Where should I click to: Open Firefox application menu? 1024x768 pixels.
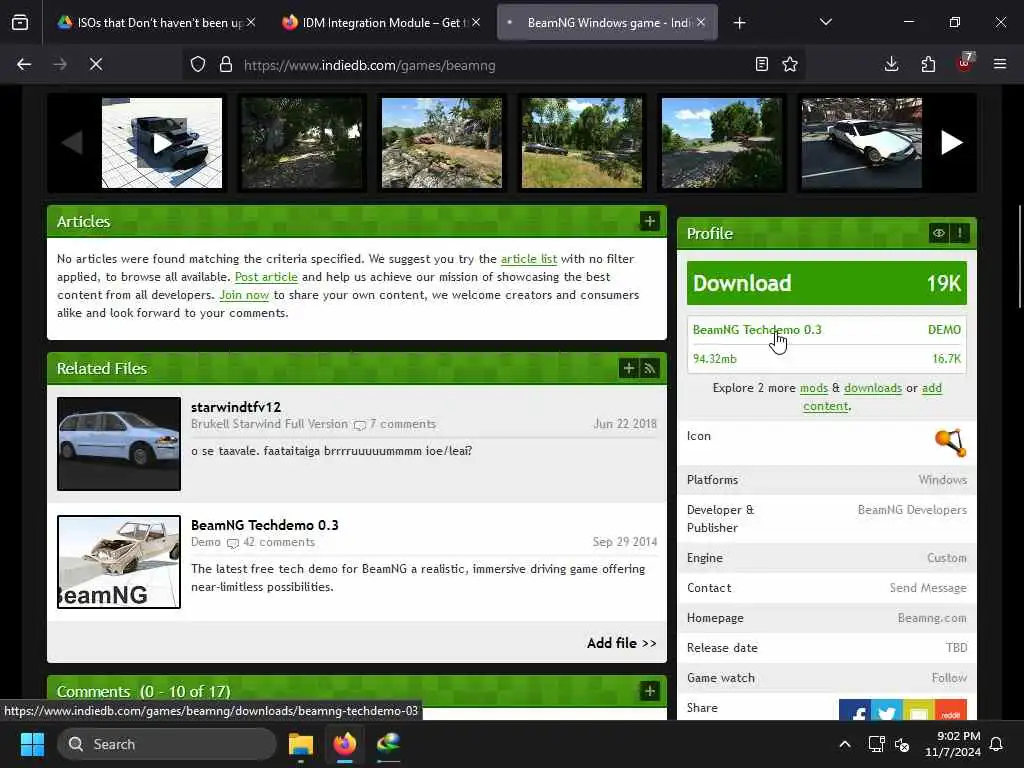pos(1000,64)
